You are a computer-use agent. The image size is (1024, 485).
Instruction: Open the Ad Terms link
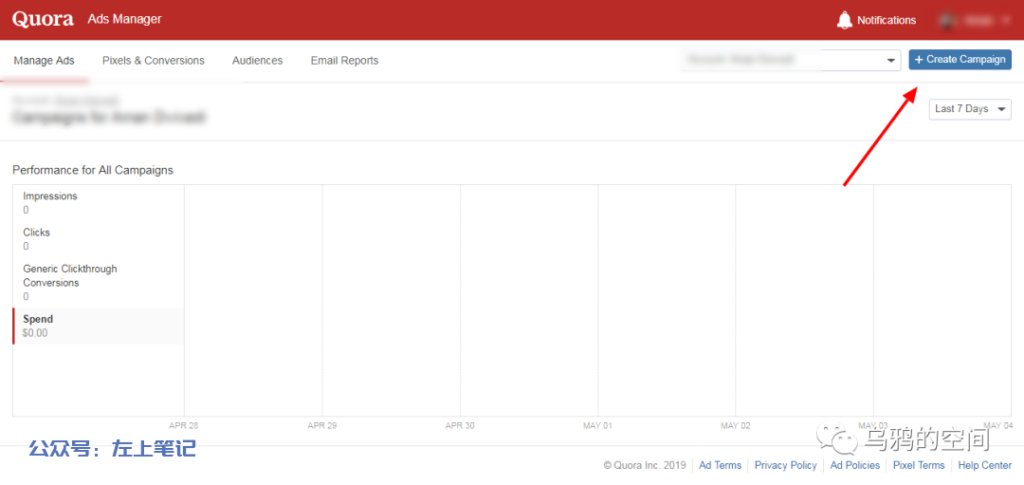tap(720, 465)
